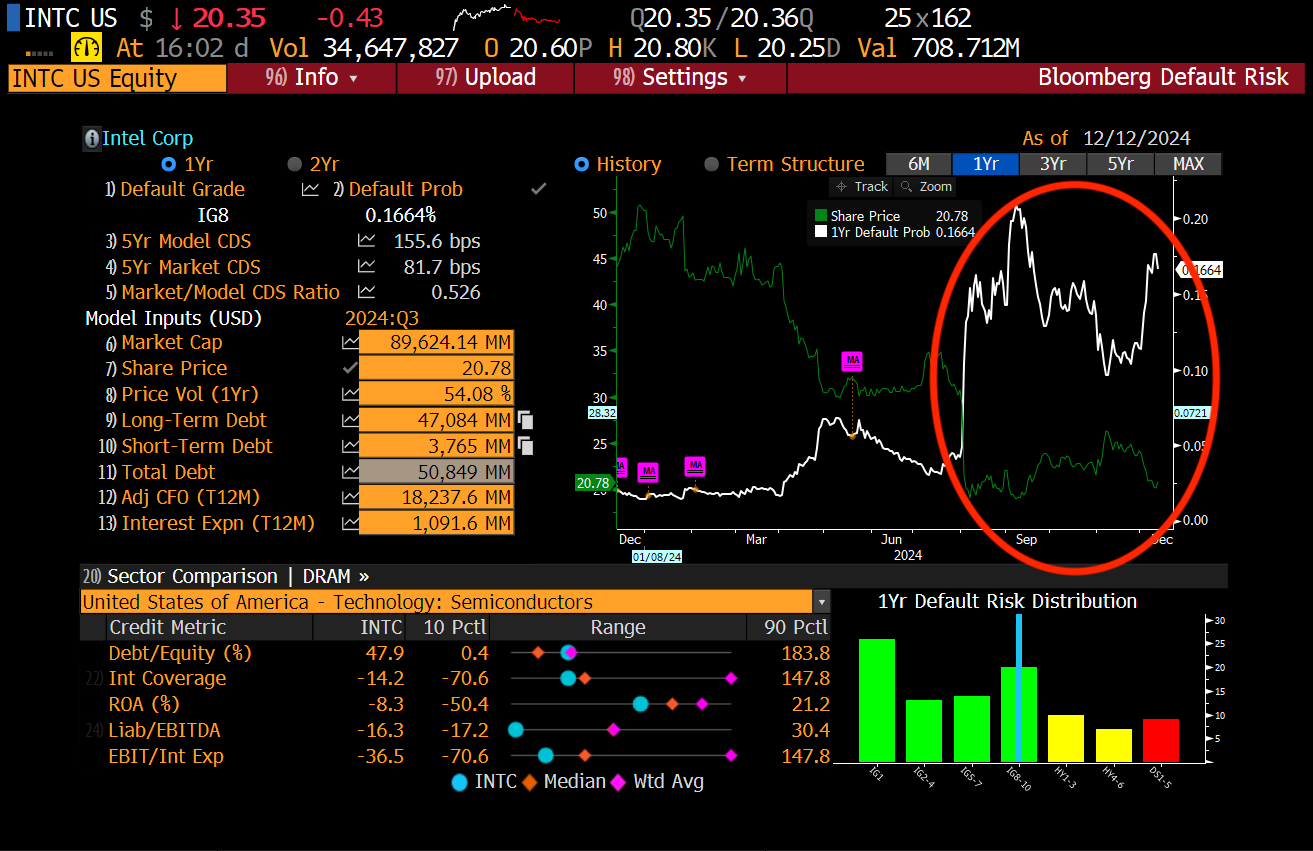Switch chart range to 5Yr
Viewport: 1313px width, 851px height.
[1120, 164]
